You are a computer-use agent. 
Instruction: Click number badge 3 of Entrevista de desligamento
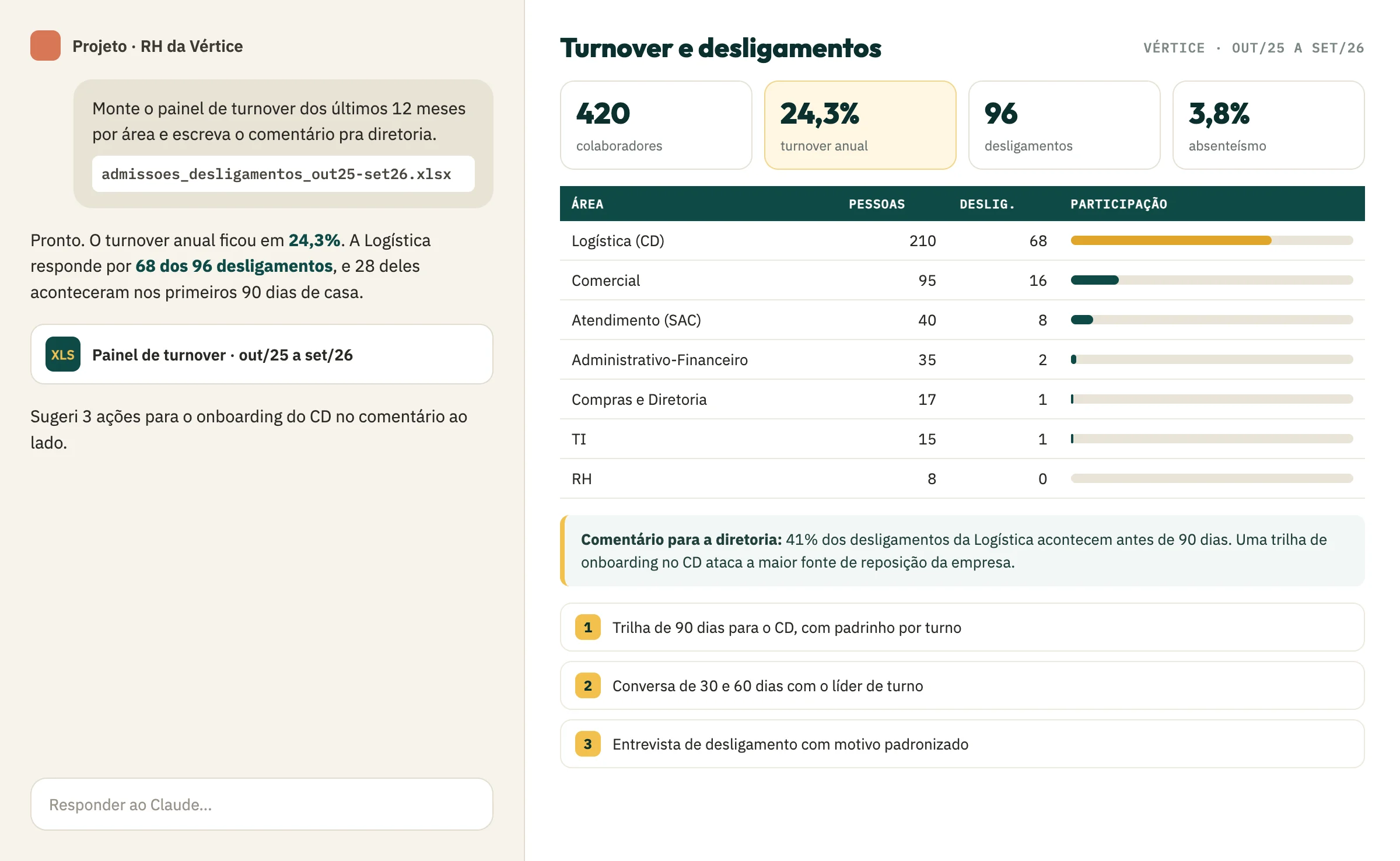click(587, 744)
